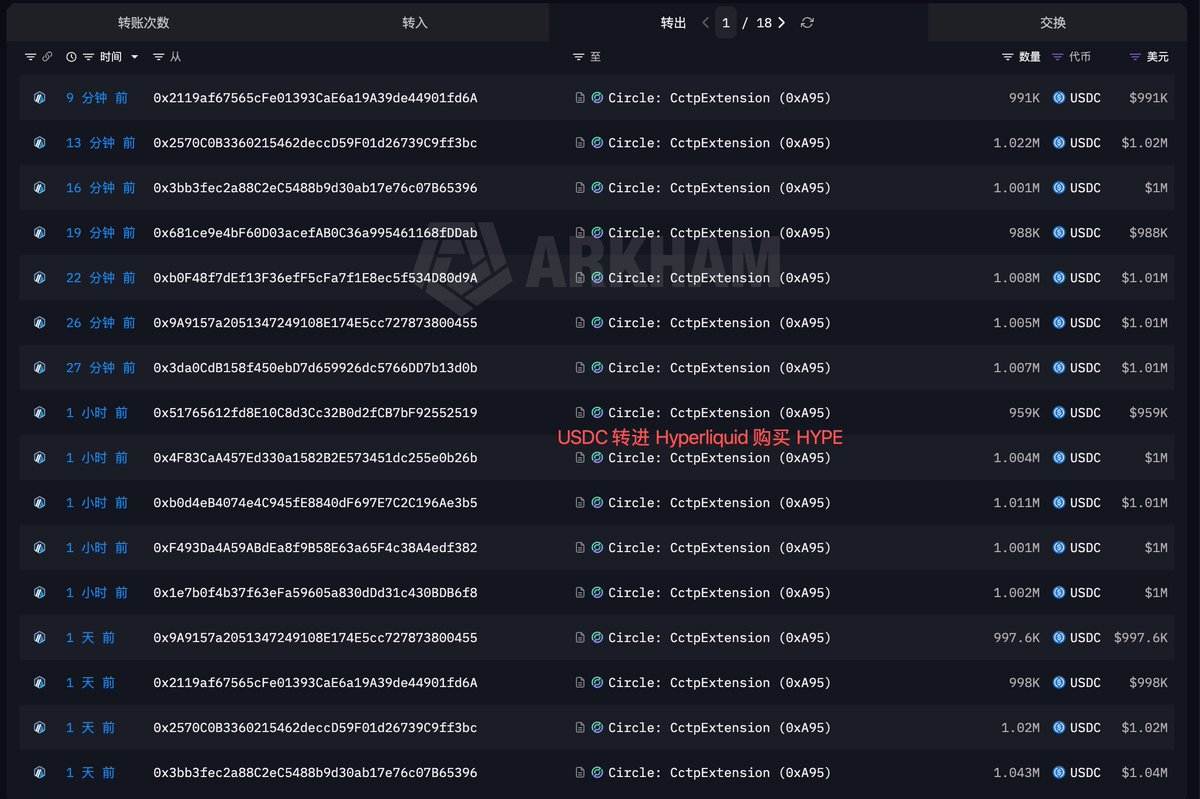Click the purple filter icon next to 代币
This screenshot has height=799, width=1200.
1057,57
